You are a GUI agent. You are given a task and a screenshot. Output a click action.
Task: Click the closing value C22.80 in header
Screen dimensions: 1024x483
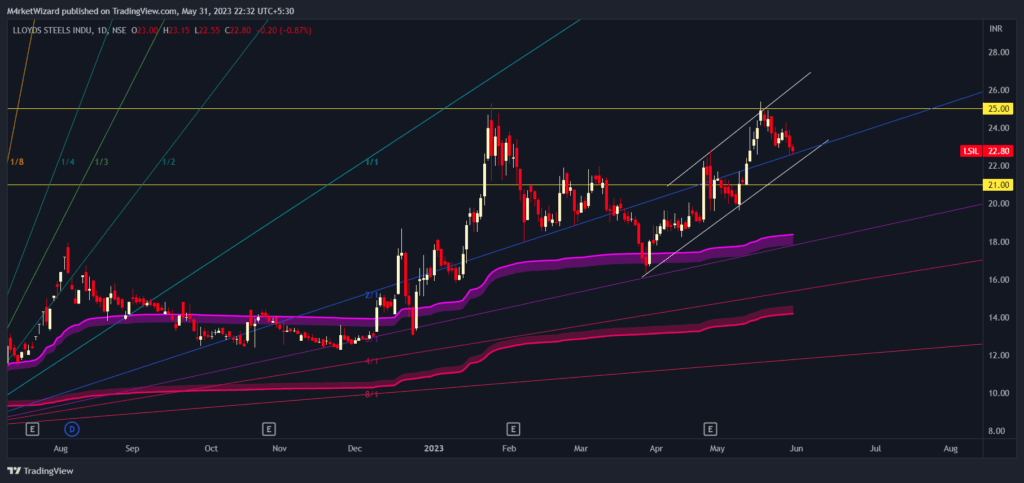[x=236, y=30]
